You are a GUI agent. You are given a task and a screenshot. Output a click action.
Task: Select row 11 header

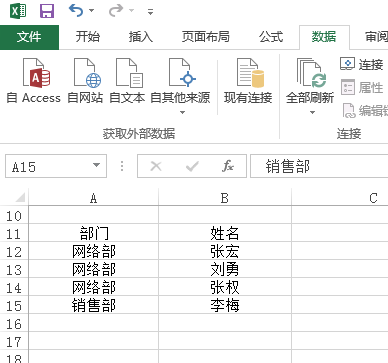click(14, 234)
